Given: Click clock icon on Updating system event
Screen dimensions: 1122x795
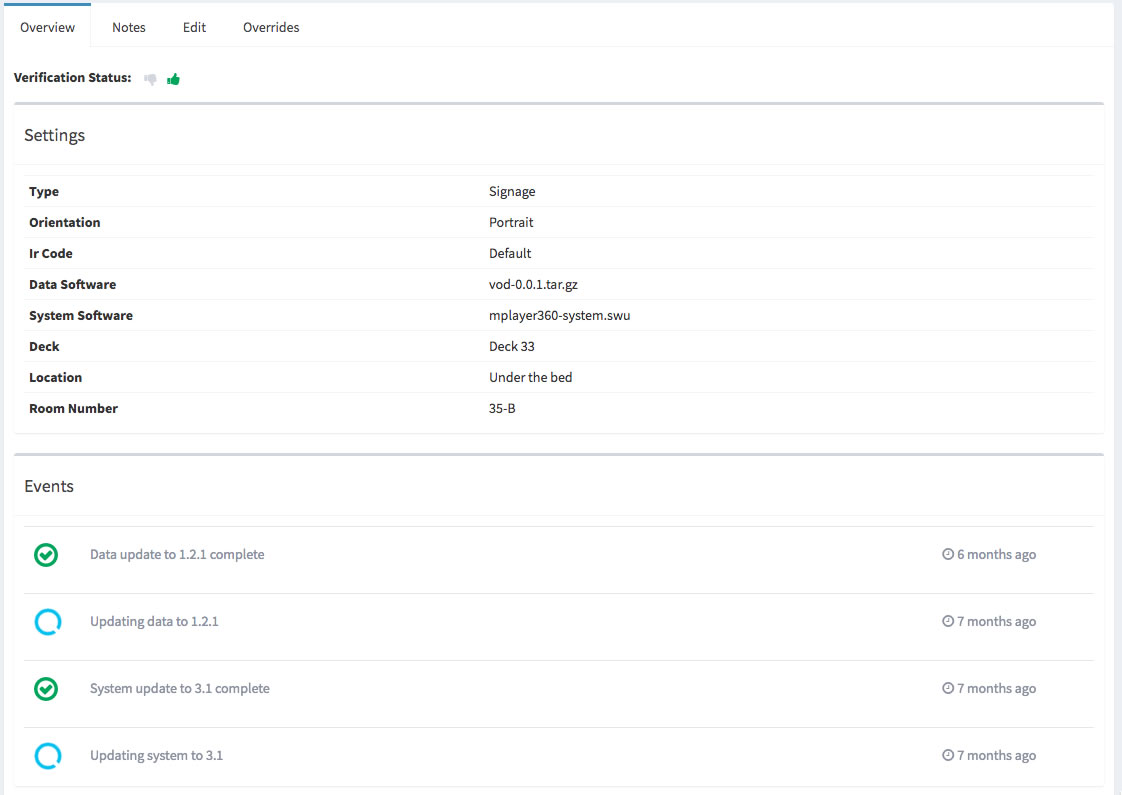Looking at the screenshot, I should (x=948, y=755).
